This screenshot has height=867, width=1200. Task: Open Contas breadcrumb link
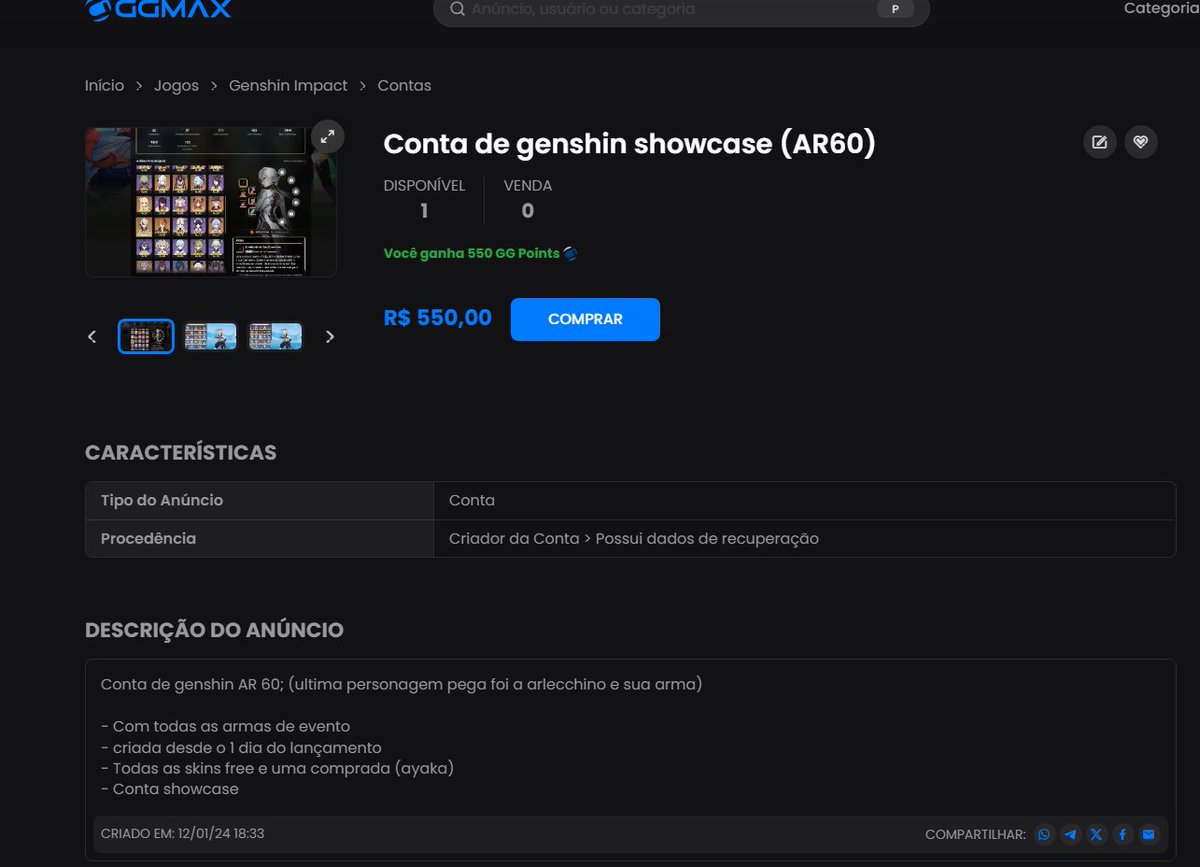coord(404,86)
